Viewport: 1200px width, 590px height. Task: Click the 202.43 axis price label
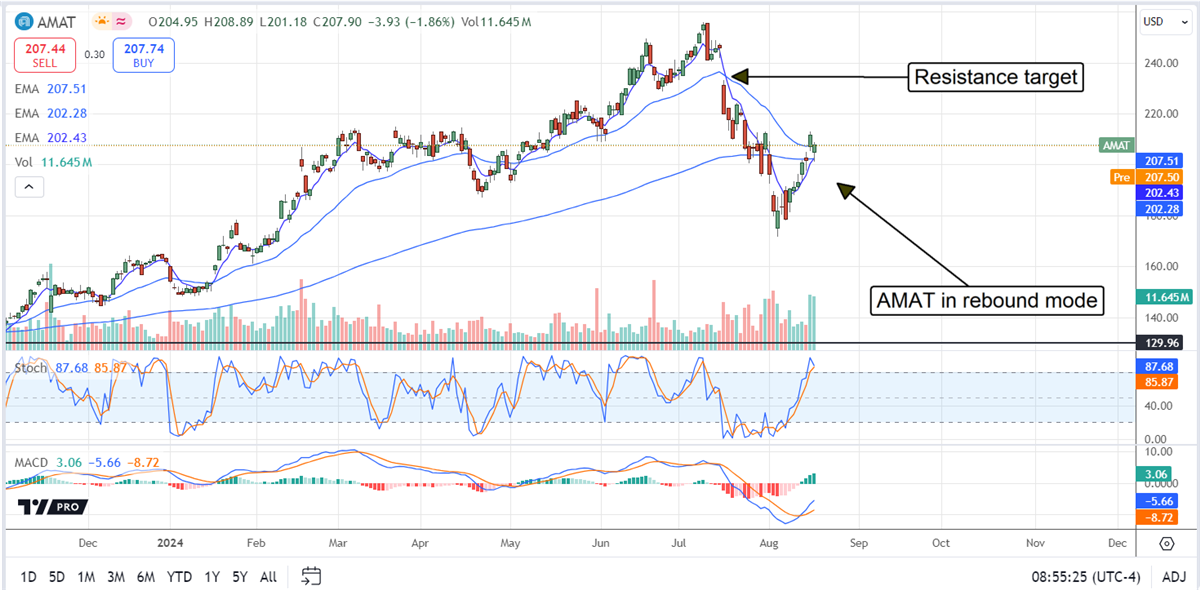click(1160, 193)
